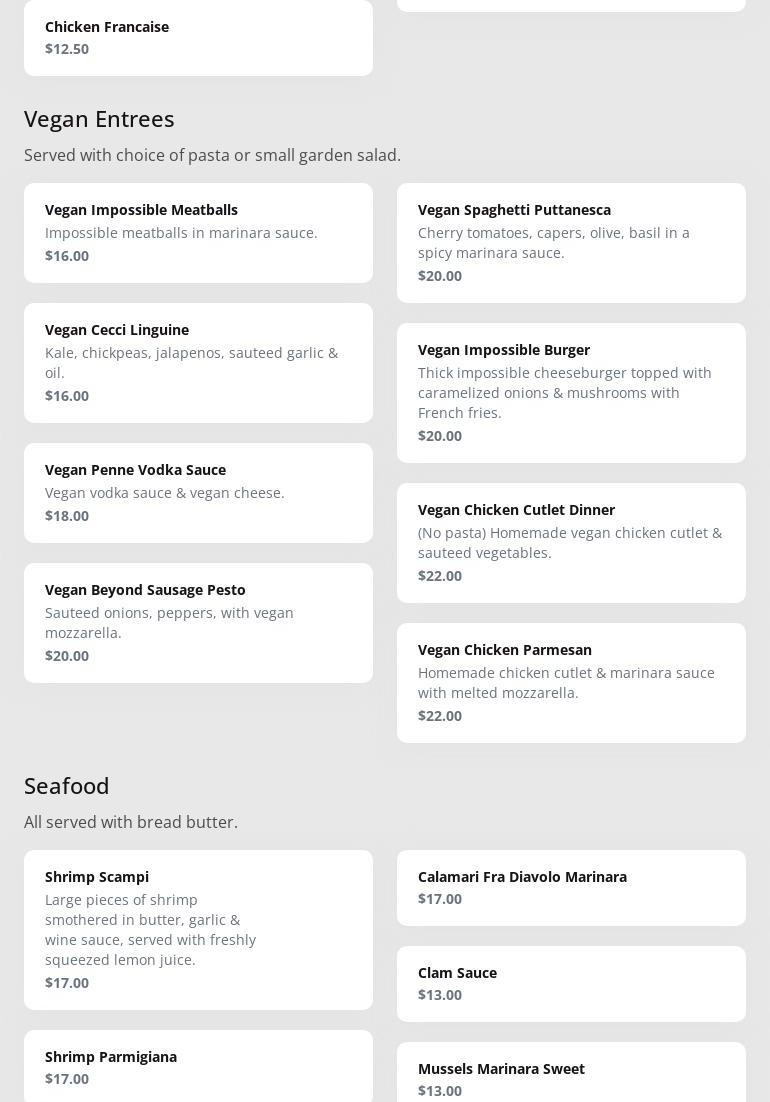770x1102 pixels.
Task: Click the $18.00 price under Vegan Penne
Action: pyautogui.click(x=67, y=516)
